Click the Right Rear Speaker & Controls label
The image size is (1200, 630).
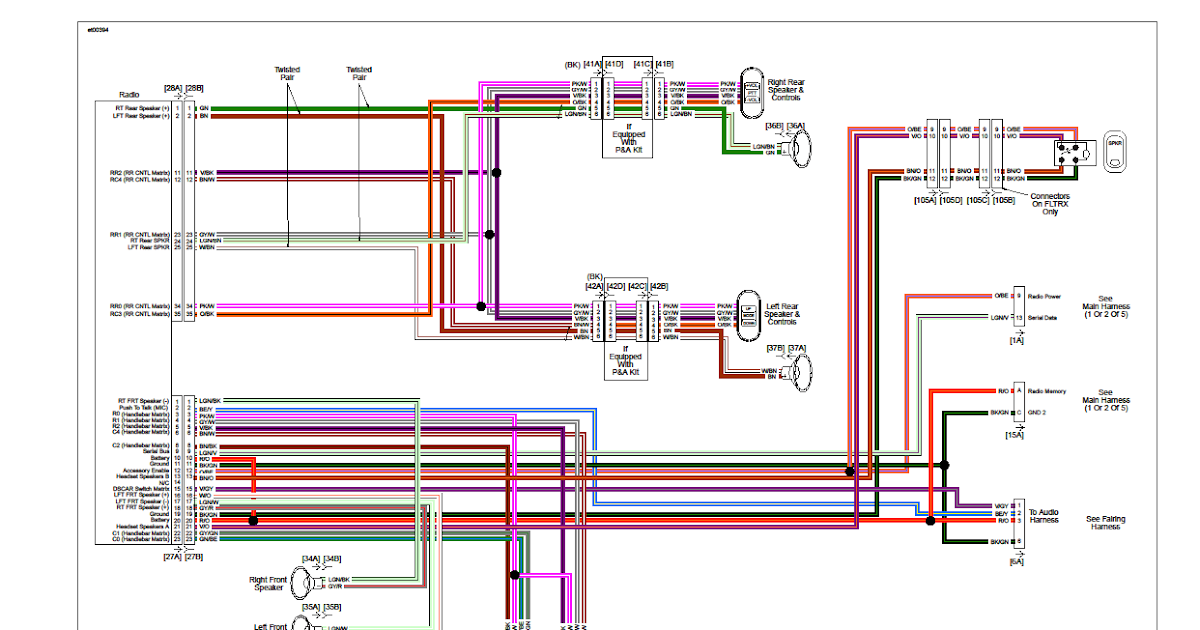[x=786, y=90]
